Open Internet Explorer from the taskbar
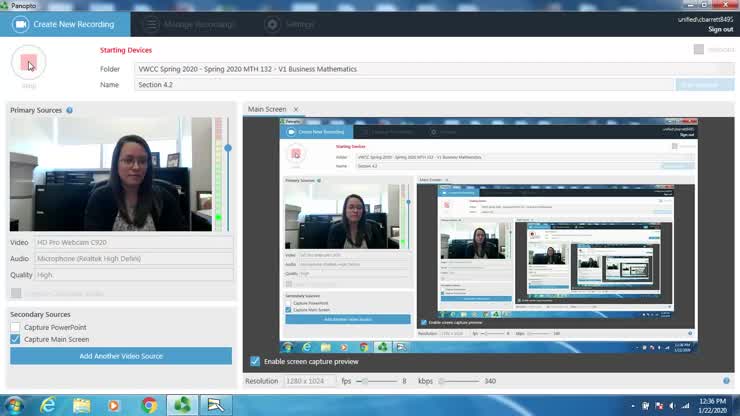 pos(47,405)
